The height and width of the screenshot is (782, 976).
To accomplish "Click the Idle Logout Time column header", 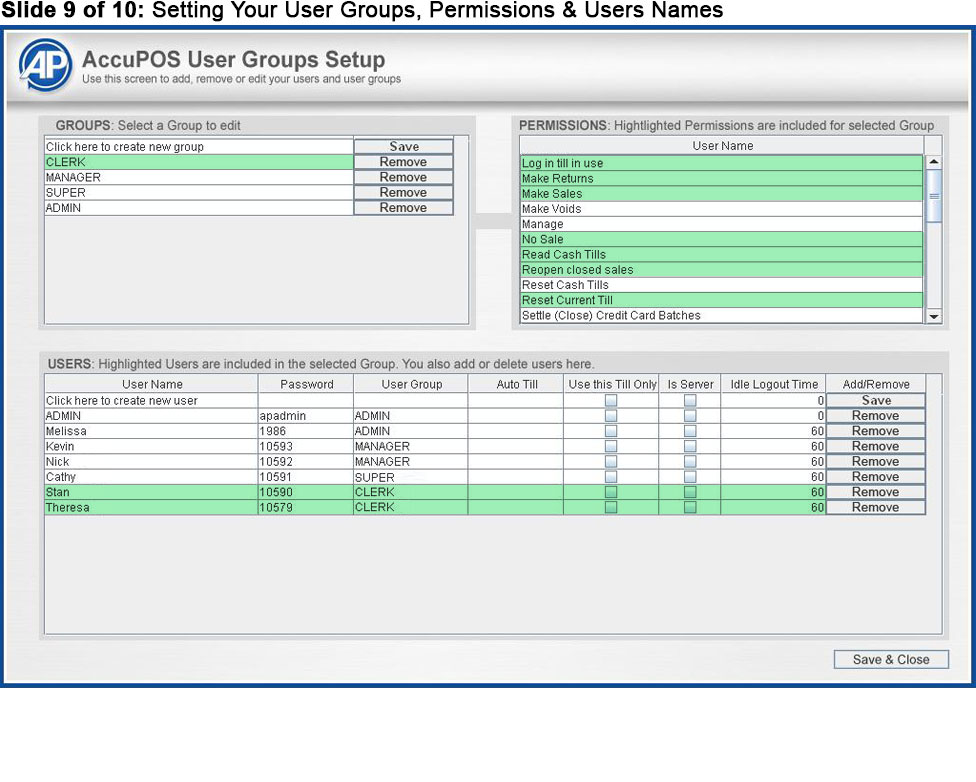I will tap(774, 384).
